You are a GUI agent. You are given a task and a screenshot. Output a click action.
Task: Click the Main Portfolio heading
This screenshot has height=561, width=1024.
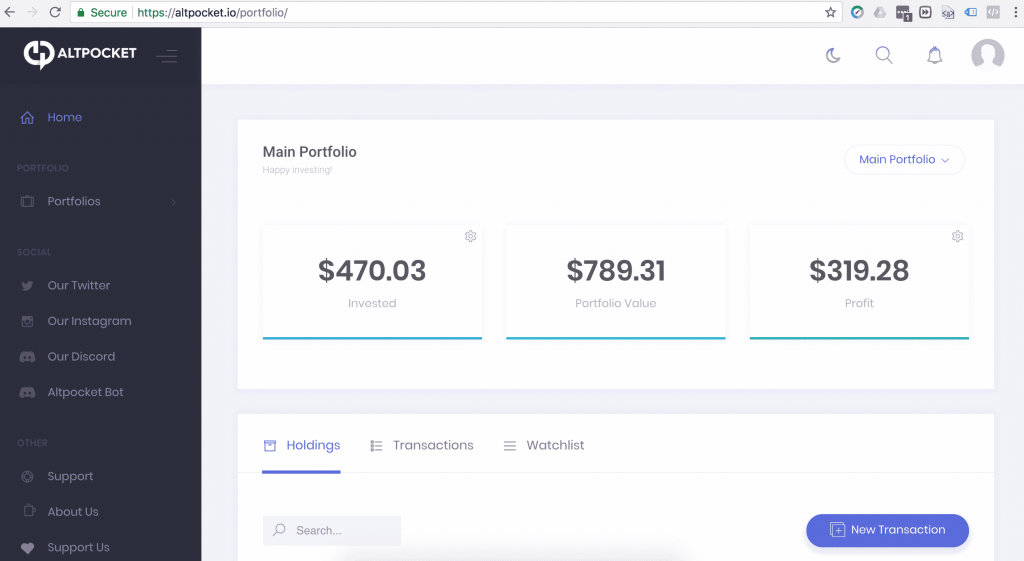coord(310,152)
